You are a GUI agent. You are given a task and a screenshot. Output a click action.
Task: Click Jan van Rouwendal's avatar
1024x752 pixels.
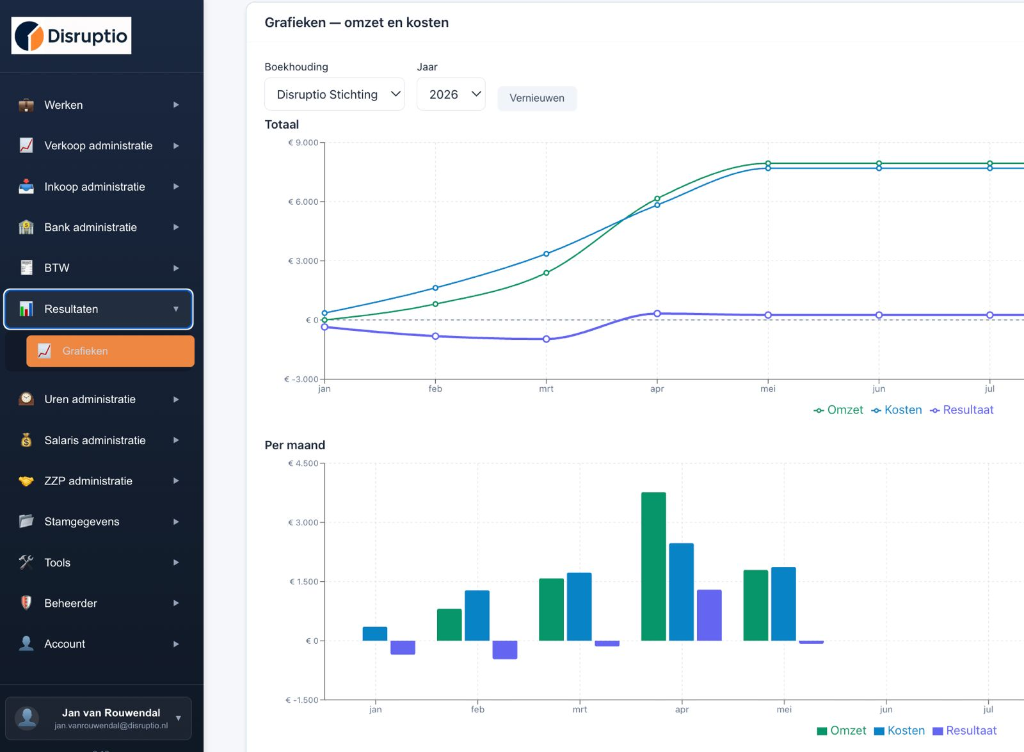coord(27,718)
